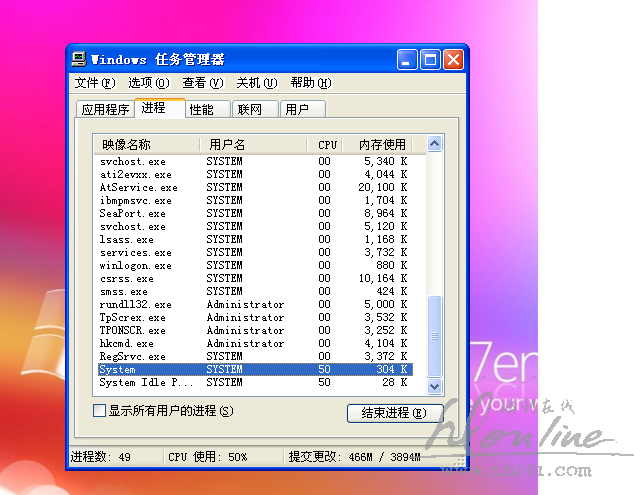Click the Task Manager title bar icon
This screenshot has width=640, height=495.
(x=79, y=59)
